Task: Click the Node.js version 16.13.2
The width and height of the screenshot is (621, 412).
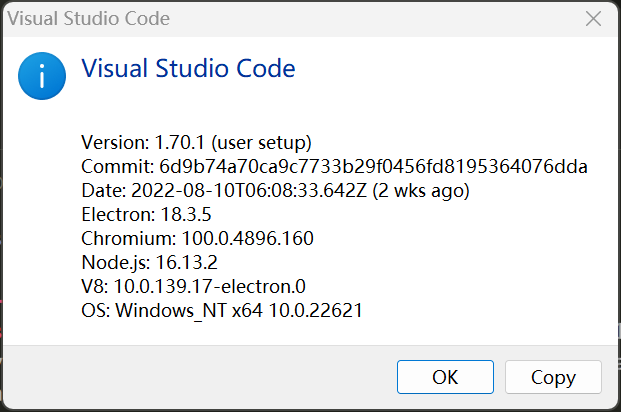Action: tap(187, 262)
